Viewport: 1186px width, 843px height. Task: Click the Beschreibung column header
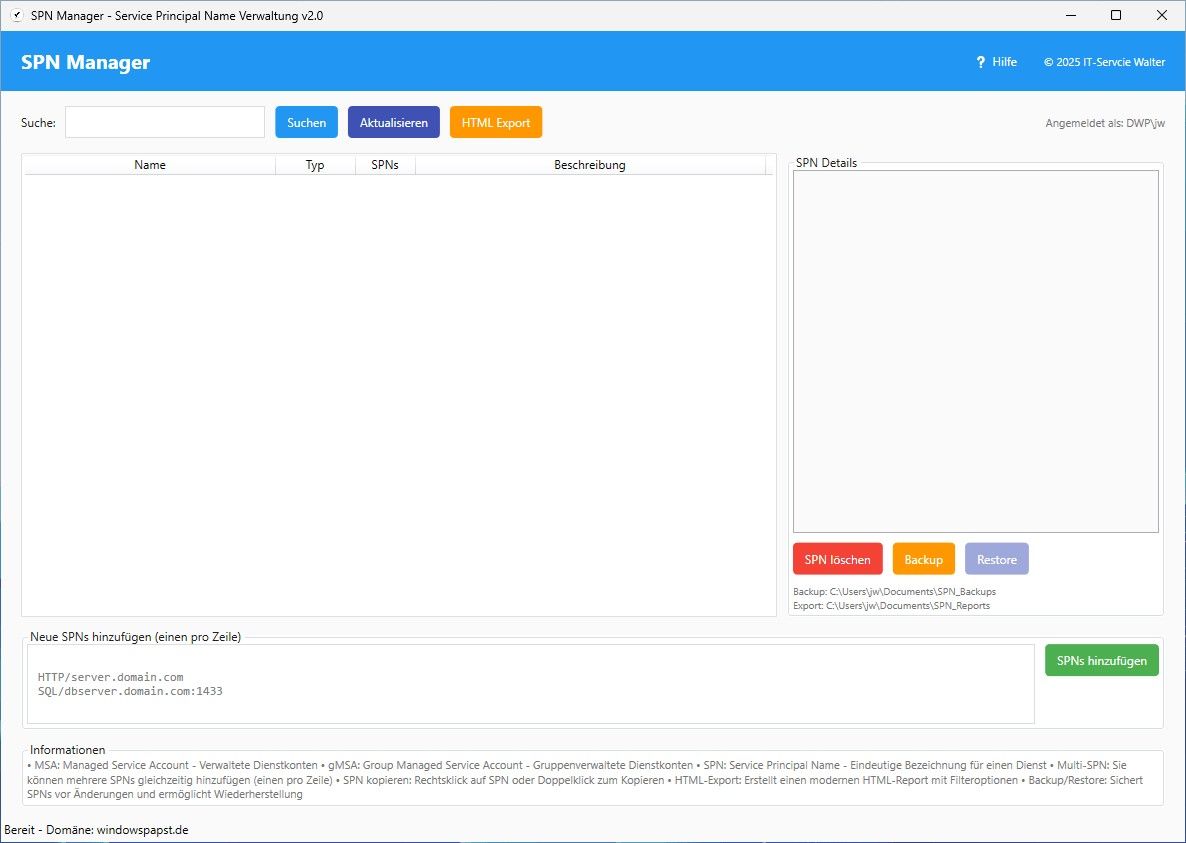[590, 165]
